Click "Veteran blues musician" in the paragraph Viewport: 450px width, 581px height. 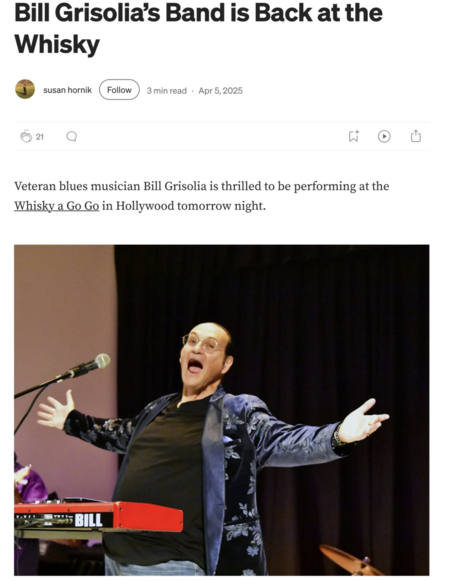pyautogui.click(x=77, y=186)
